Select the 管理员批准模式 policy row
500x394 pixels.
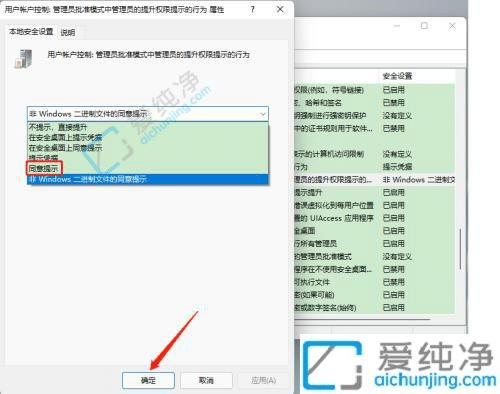click(374, 256)
